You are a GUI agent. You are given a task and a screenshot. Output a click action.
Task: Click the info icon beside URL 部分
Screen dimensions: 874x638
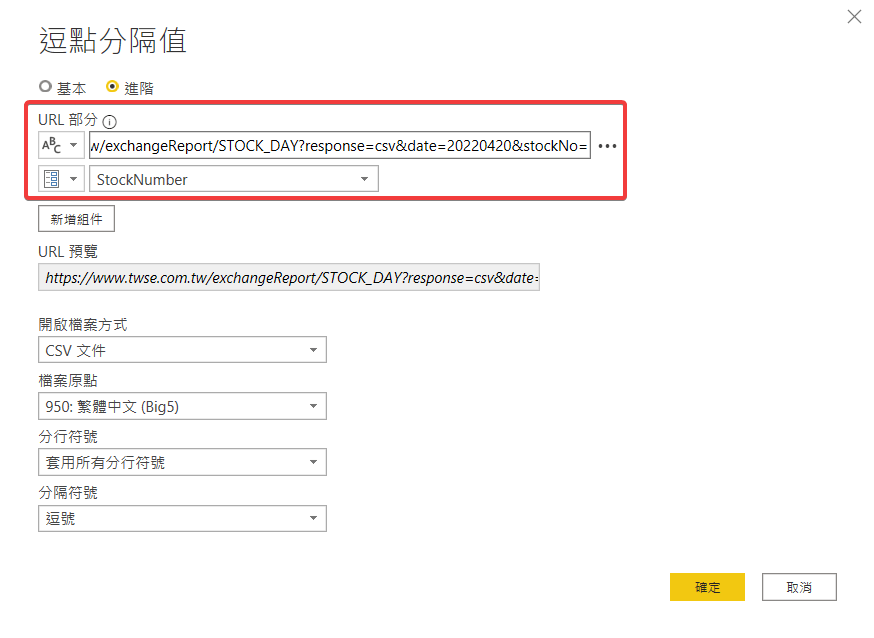coord(110,122)
